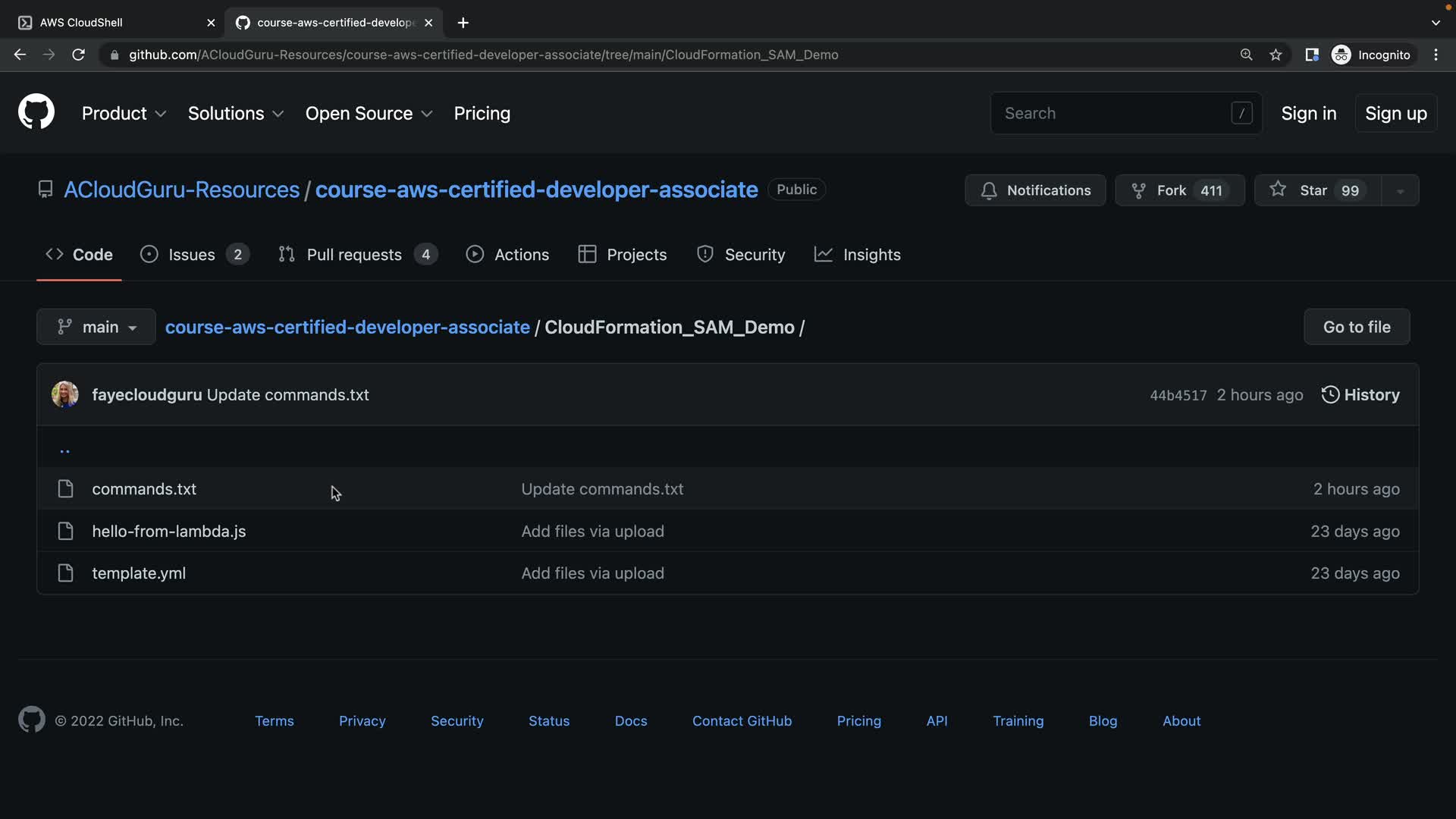Open the commands.txt file
Screen dimensions: 1456x819
pos(144,489)
